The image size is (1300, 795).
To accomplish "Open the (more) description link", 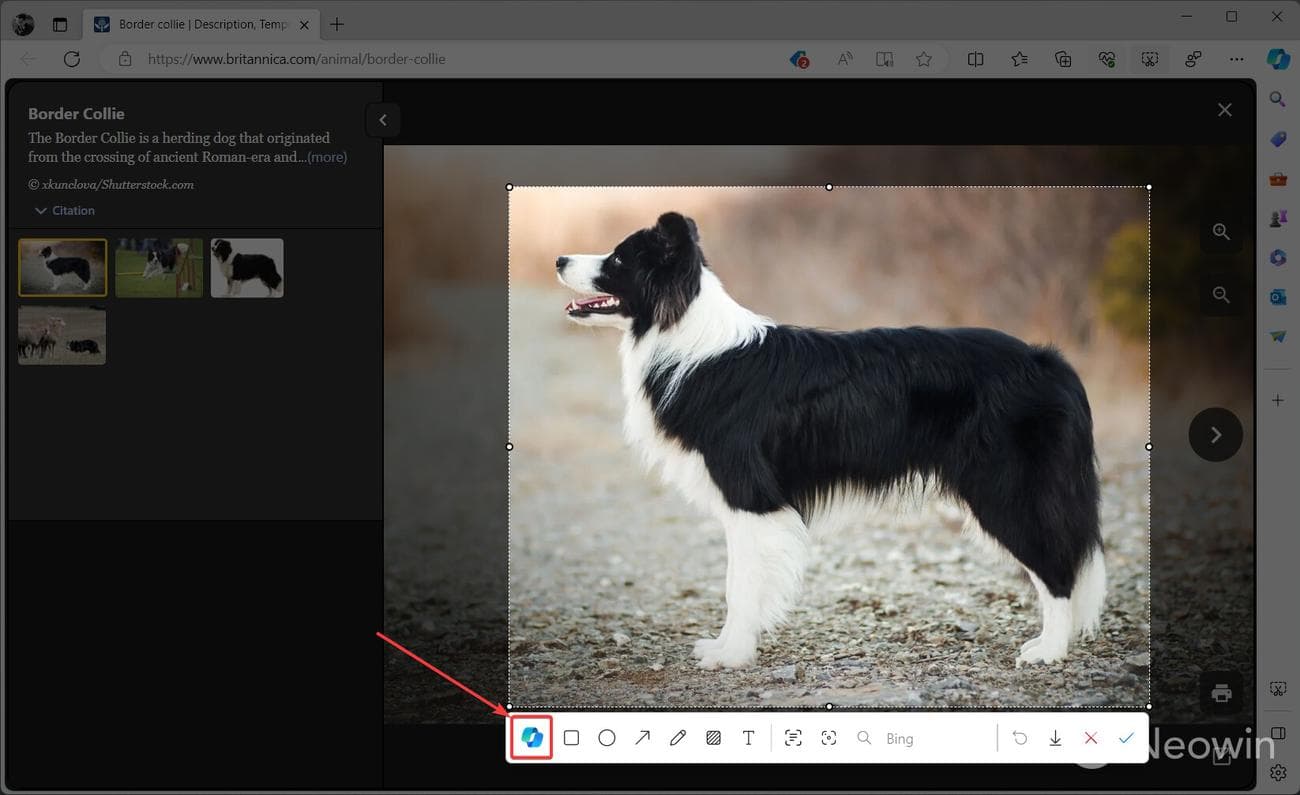I will point(327,157).
